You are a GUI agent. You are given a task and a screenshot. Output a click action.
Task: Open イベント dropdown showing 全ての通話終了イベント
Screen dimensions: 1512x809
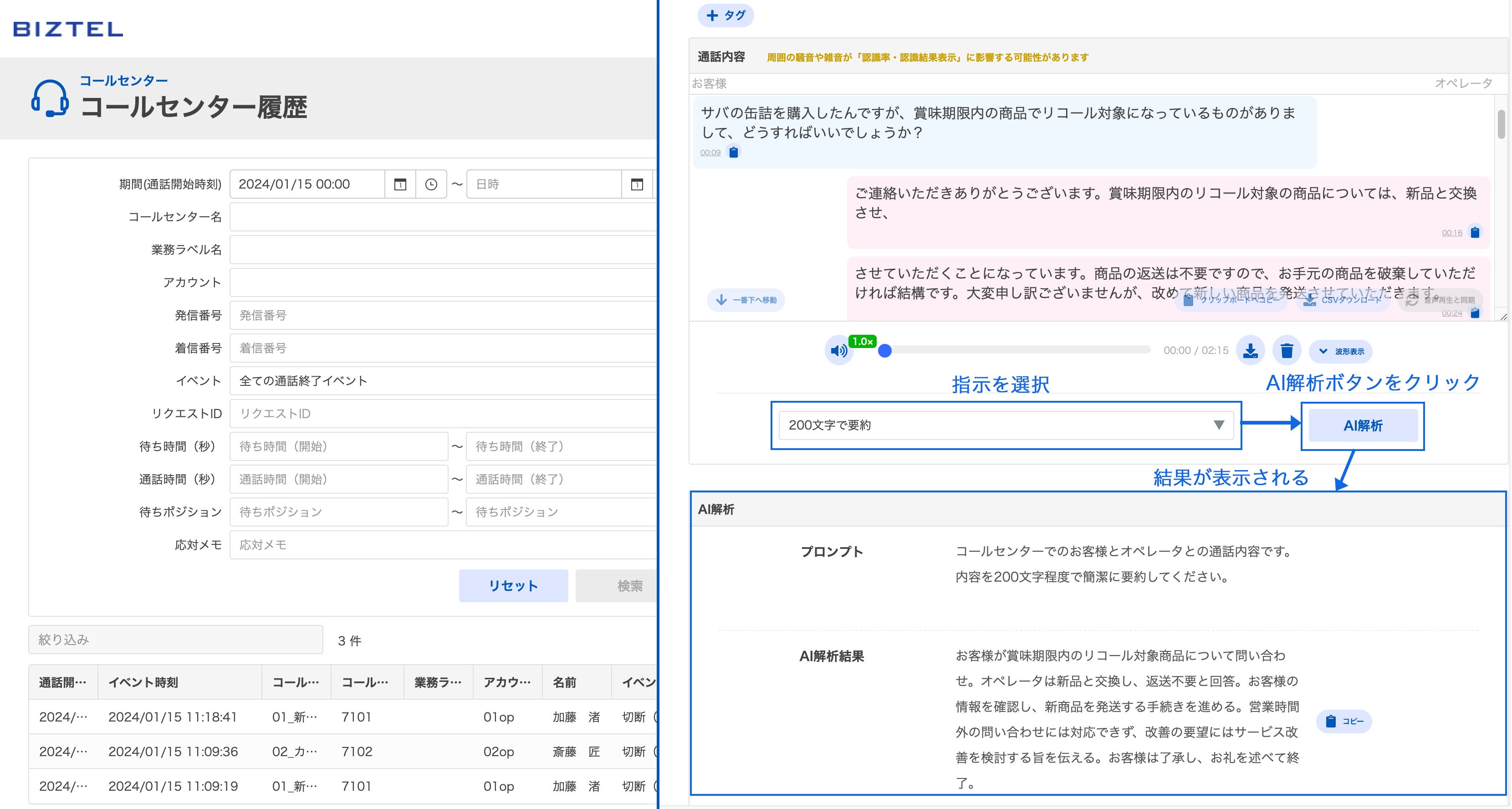443,381
